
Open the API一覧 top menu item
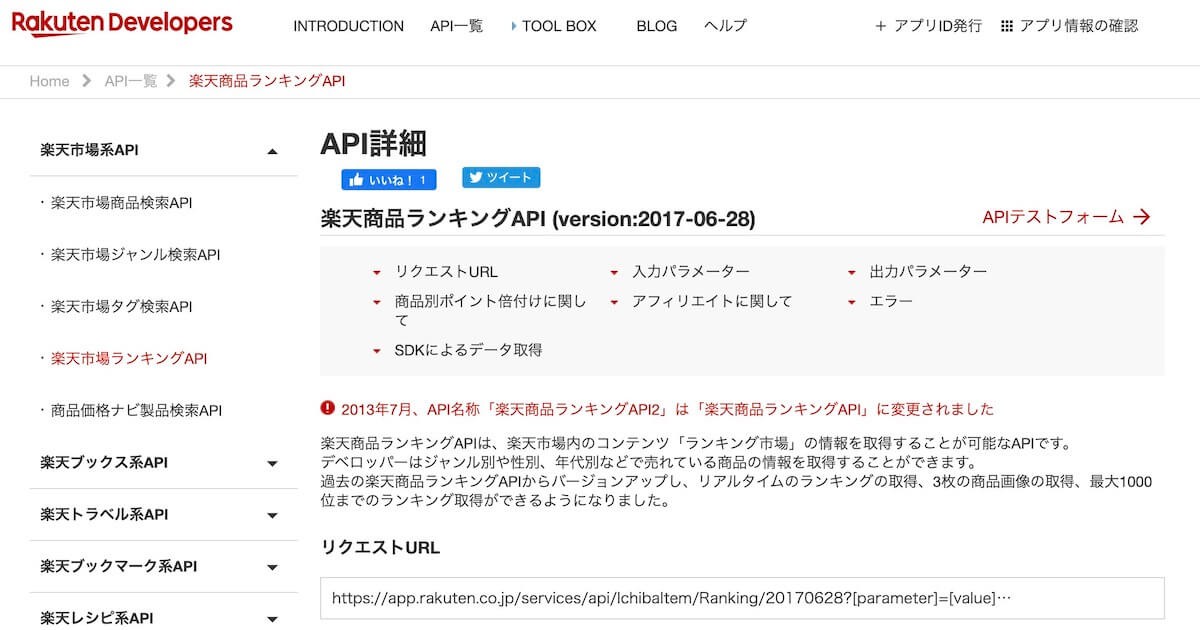[456, 26]
